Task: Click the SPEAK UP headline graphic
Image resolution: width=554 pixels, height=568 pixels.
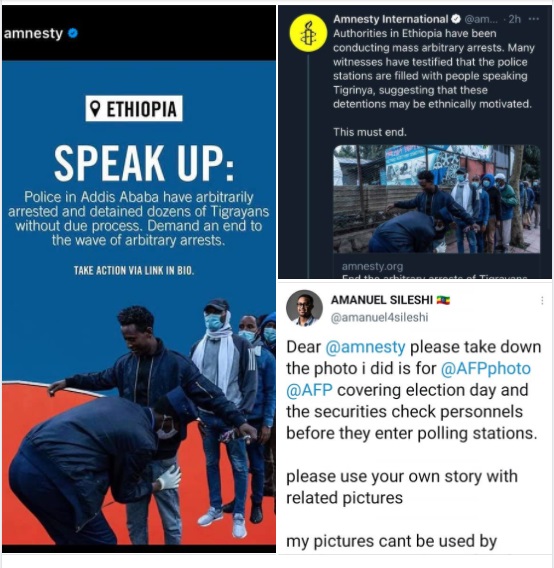Action: point(144,163)
